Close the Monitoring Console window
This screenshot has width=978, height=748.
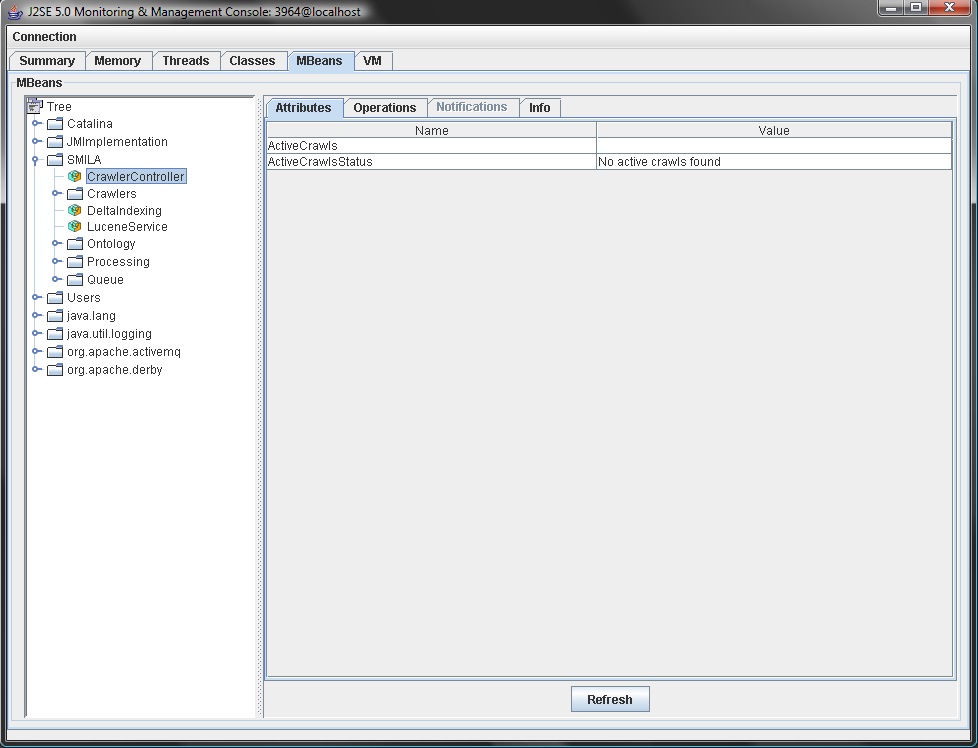tap(949, 8)
